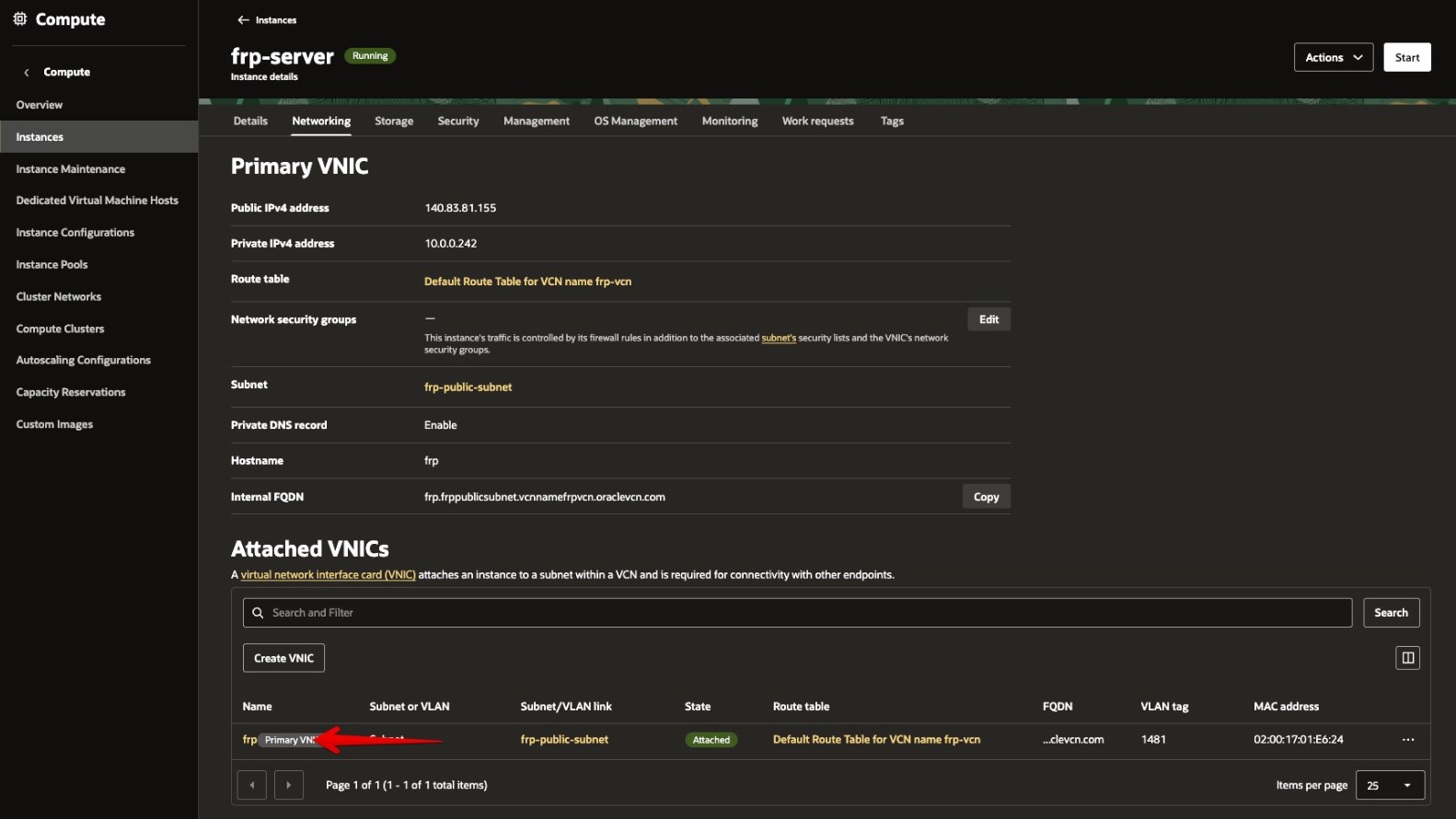Click the Search and Filter field
The image size is (1456, 819).
(797, 613)
